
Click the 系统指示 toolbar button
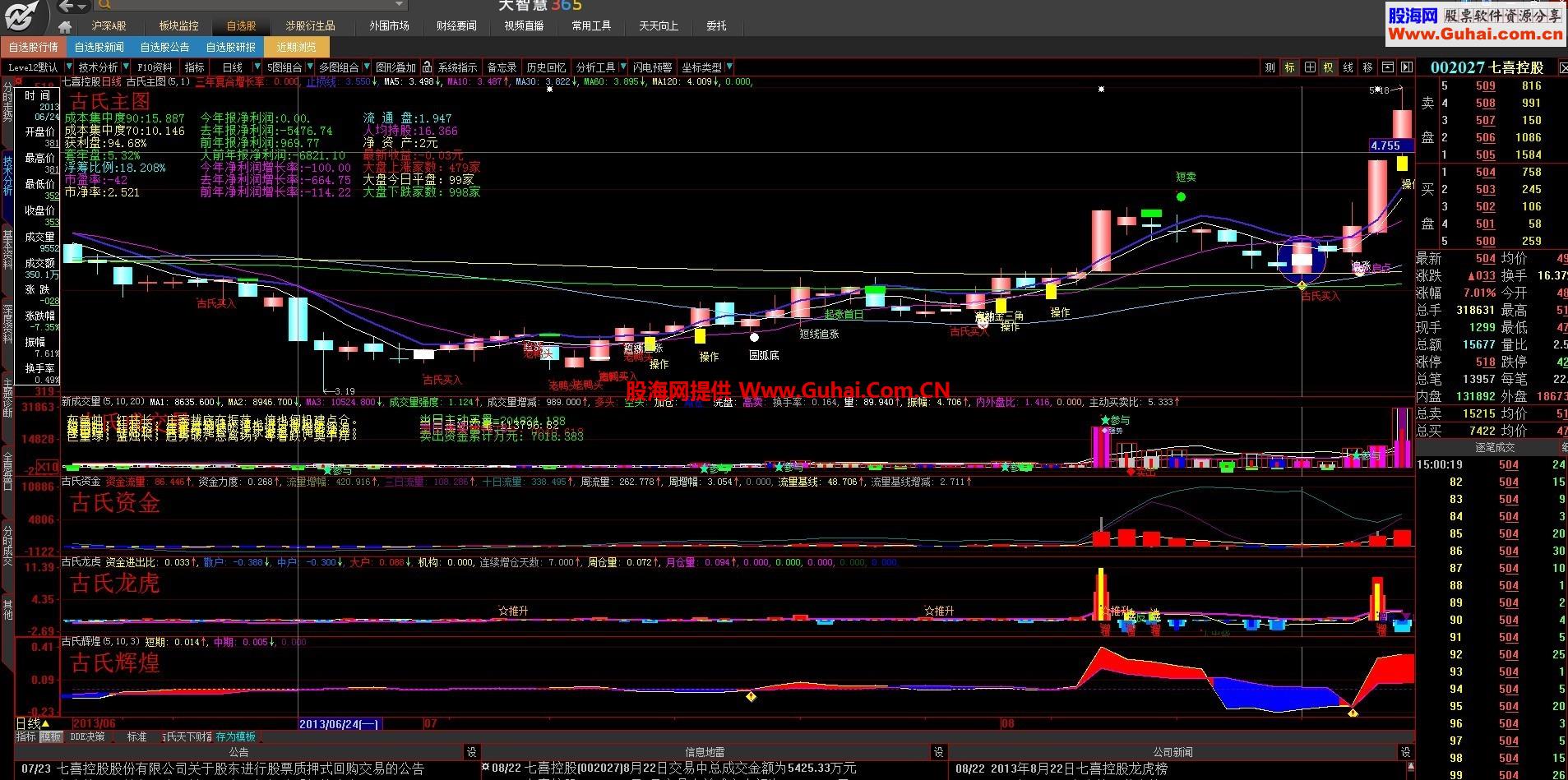coord(457,67)
